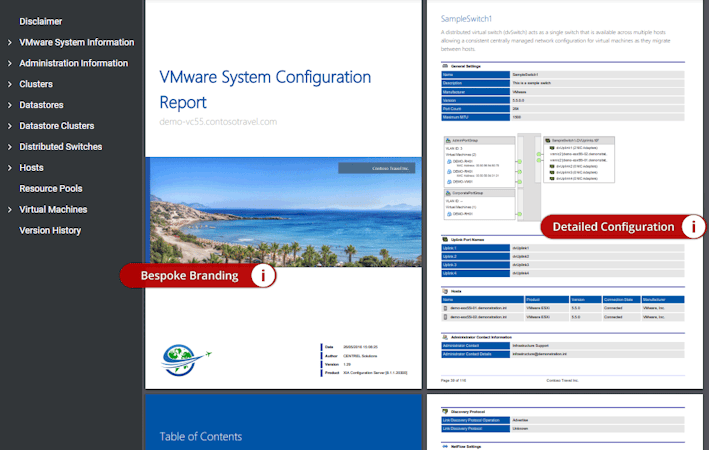Click the Product column header in Hosts table
The image size is (709, 450).
coord(547,299)
